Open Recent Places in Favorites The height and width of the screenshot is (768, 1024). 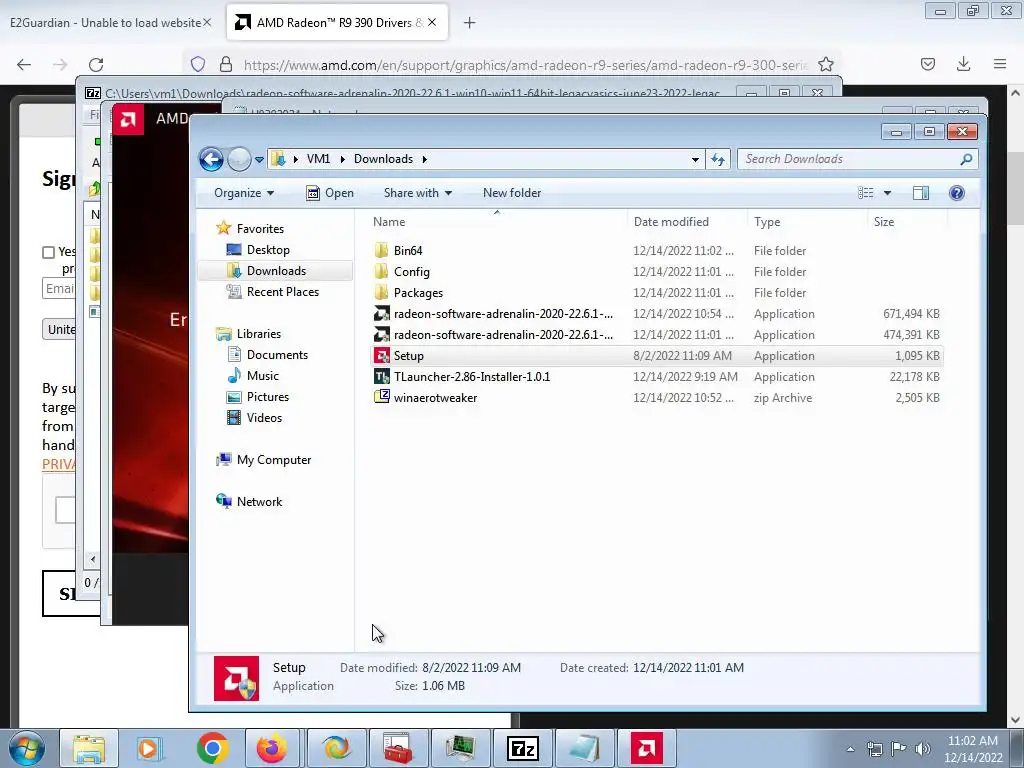pyautogui.click(x=283, y=292)
